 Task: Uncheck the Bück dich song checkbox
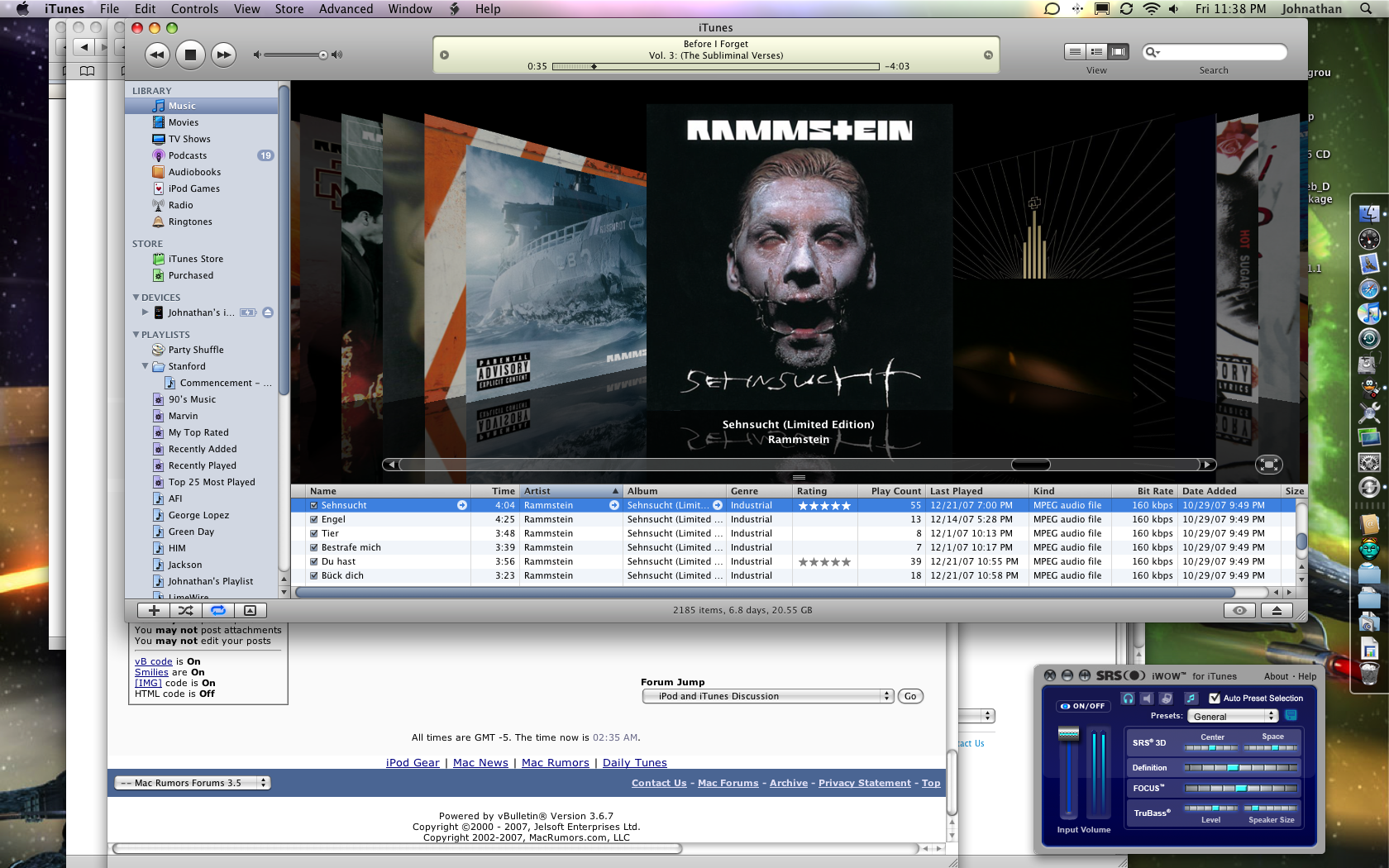pos(314,575)
